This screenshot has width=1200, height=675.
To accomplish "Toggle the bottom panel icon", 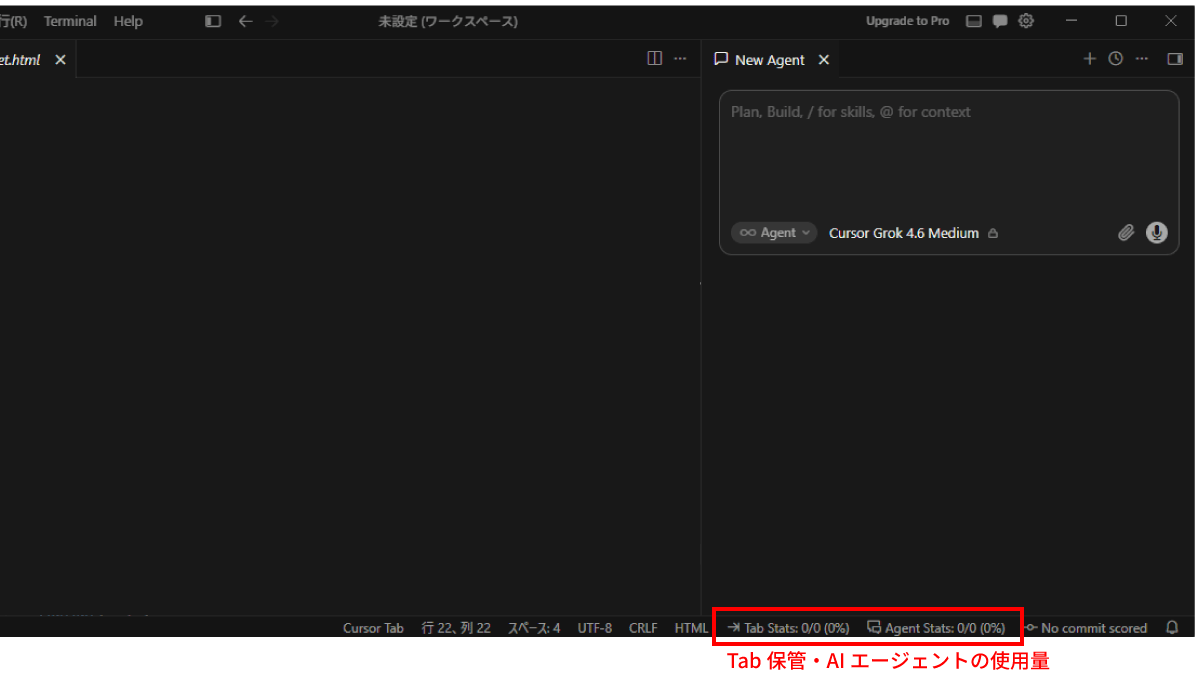I will (x=974, y=21).
